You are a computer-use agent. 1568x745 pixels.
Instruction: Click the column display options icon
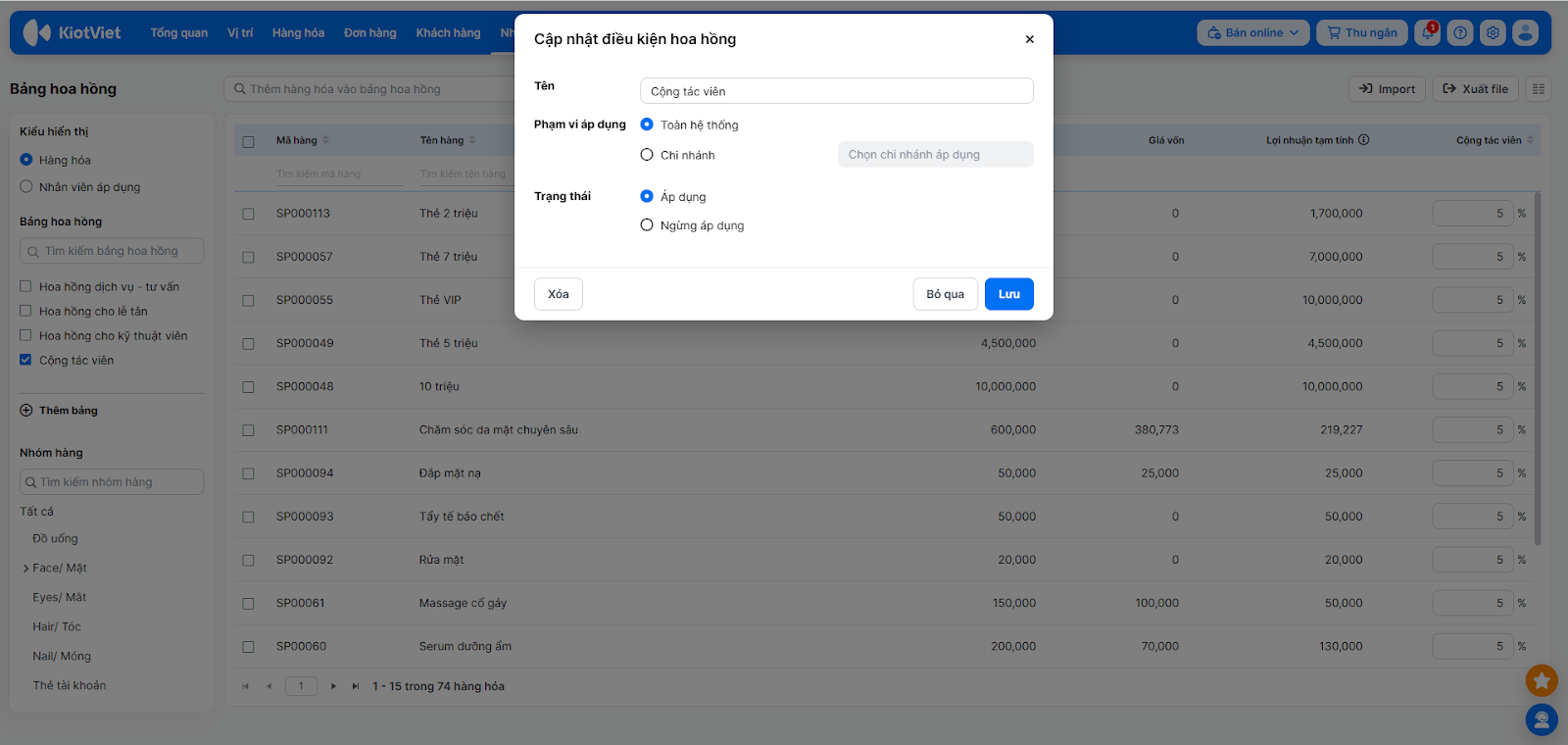coord(1539,89)
